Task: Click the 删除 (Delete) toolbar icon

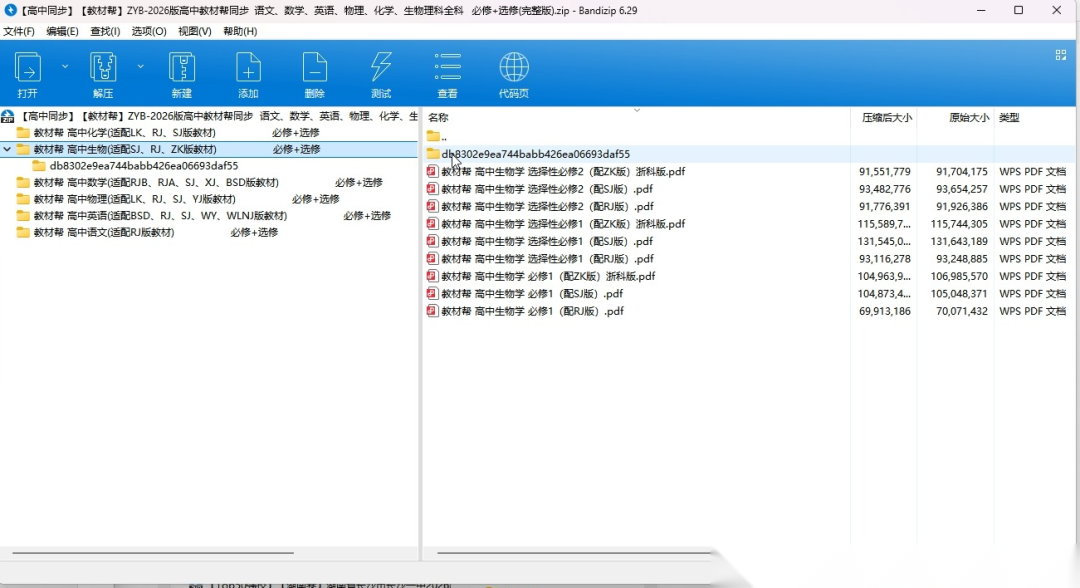Action: point(315,68)
